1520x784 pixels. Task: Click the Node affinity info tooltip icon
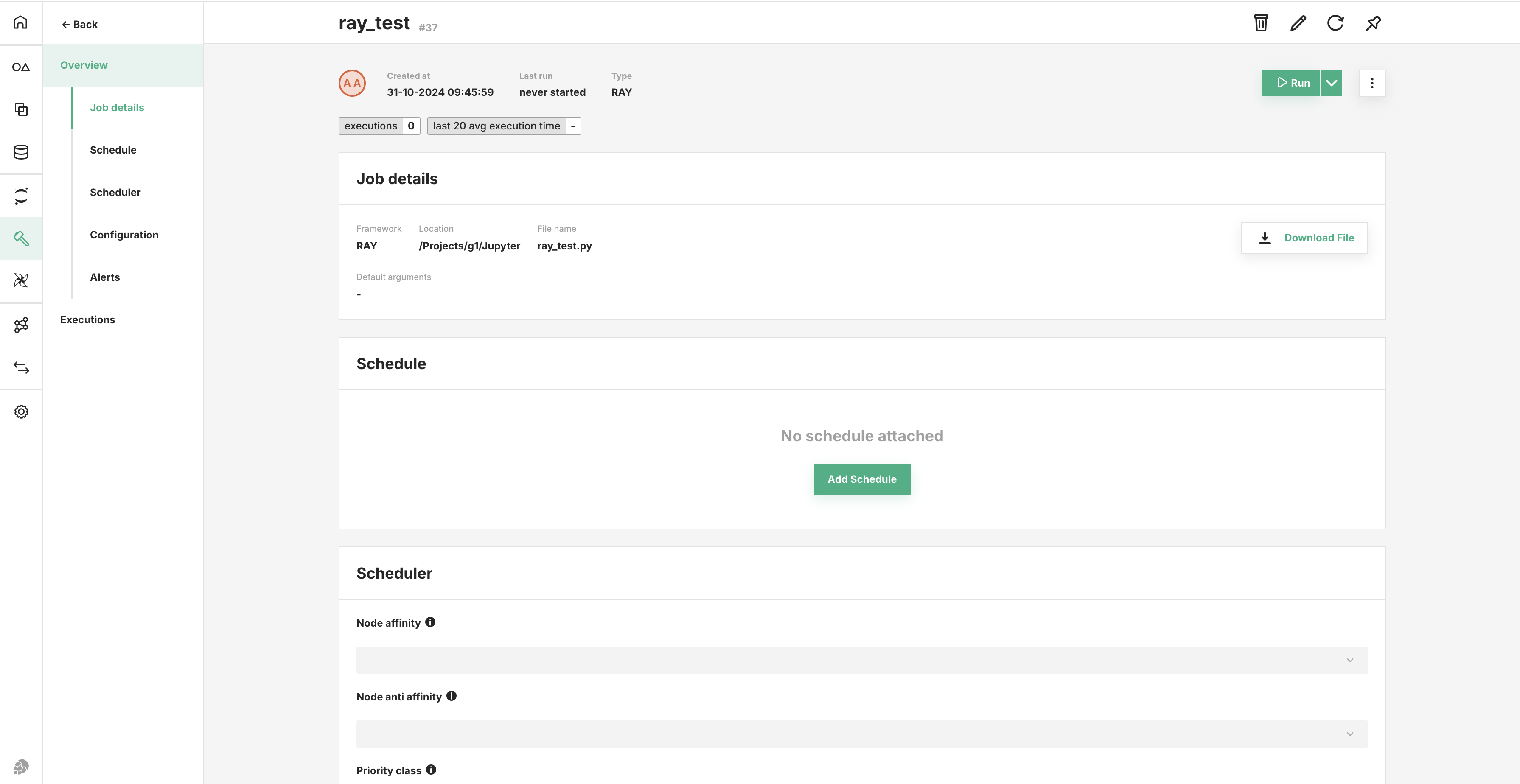coord(430,622)
